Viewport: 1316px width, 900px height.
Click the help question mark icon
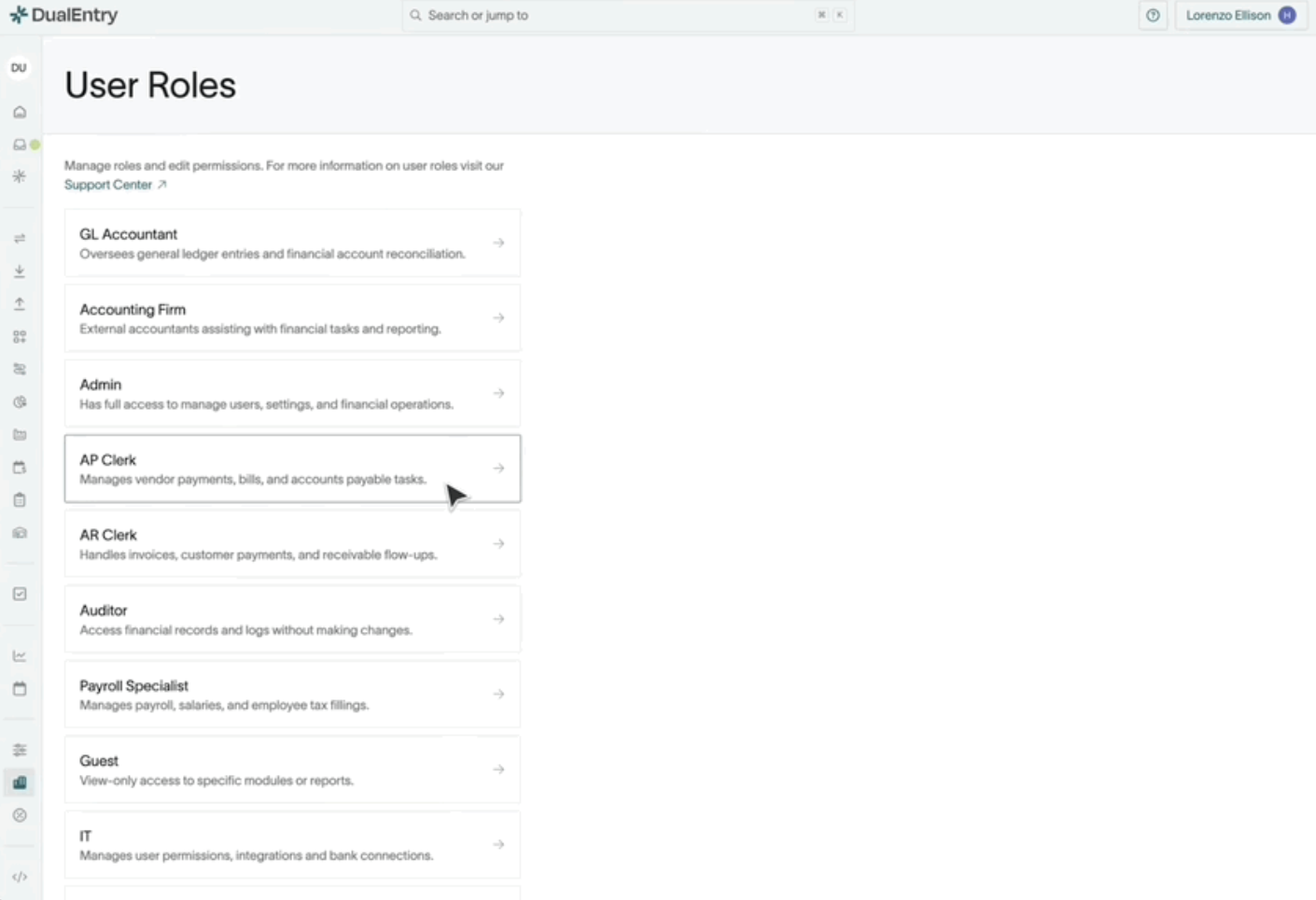pyautogui.click(x=1153, y=16)
